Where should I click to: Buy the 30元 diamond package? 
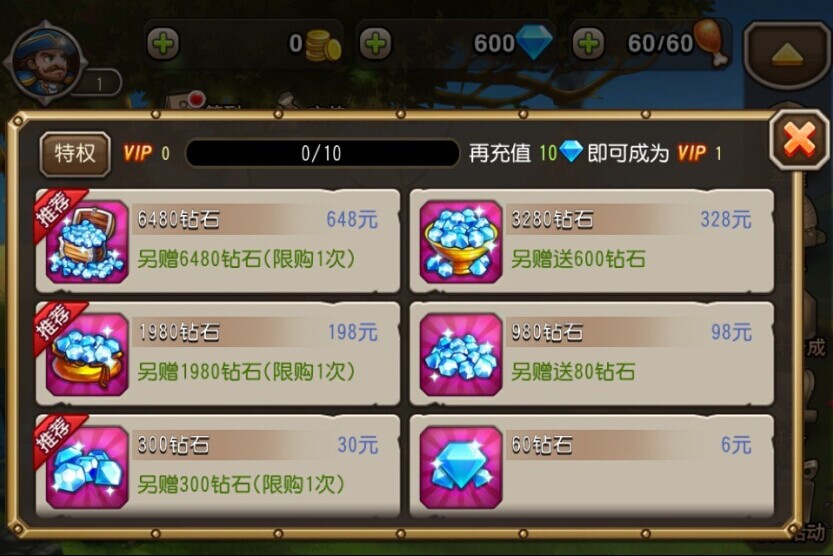click(x=218, y=466)
